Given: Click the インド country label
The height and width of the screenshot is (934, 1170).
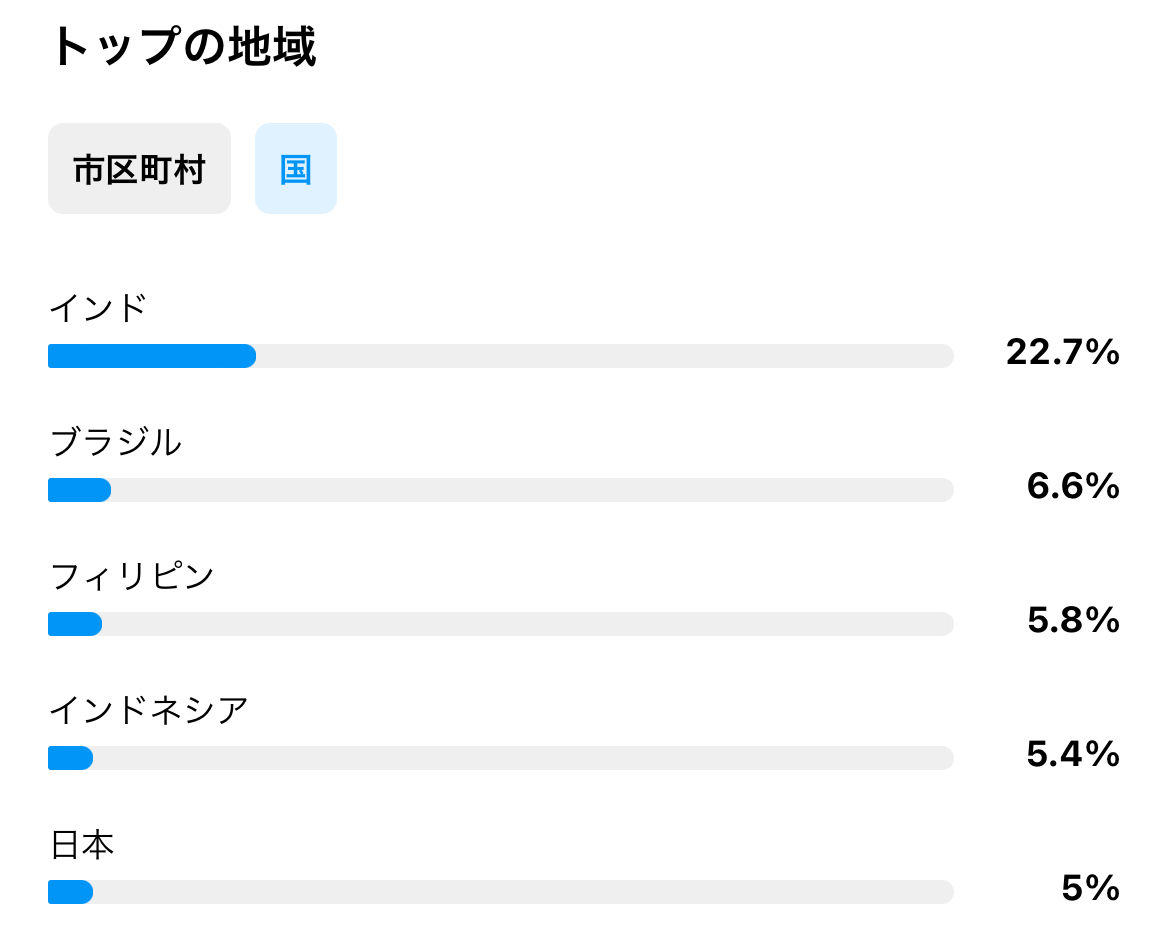Looking at the screenshot, I should (98, 308).
